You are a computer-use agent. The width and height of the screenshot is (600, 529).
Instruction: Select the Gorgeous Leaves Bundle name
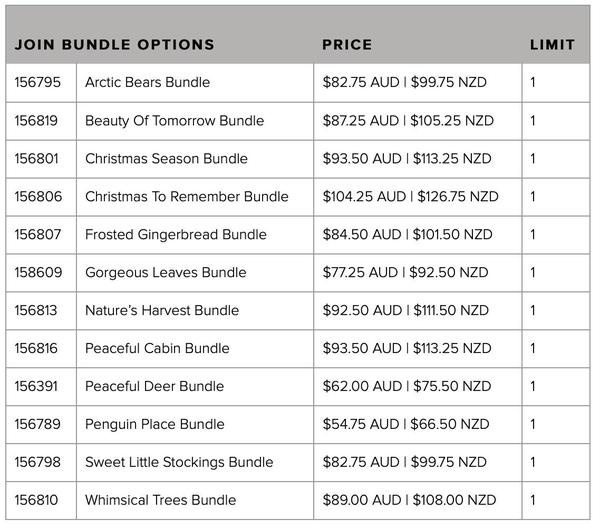pyautogui.click(x=165, y=273)
